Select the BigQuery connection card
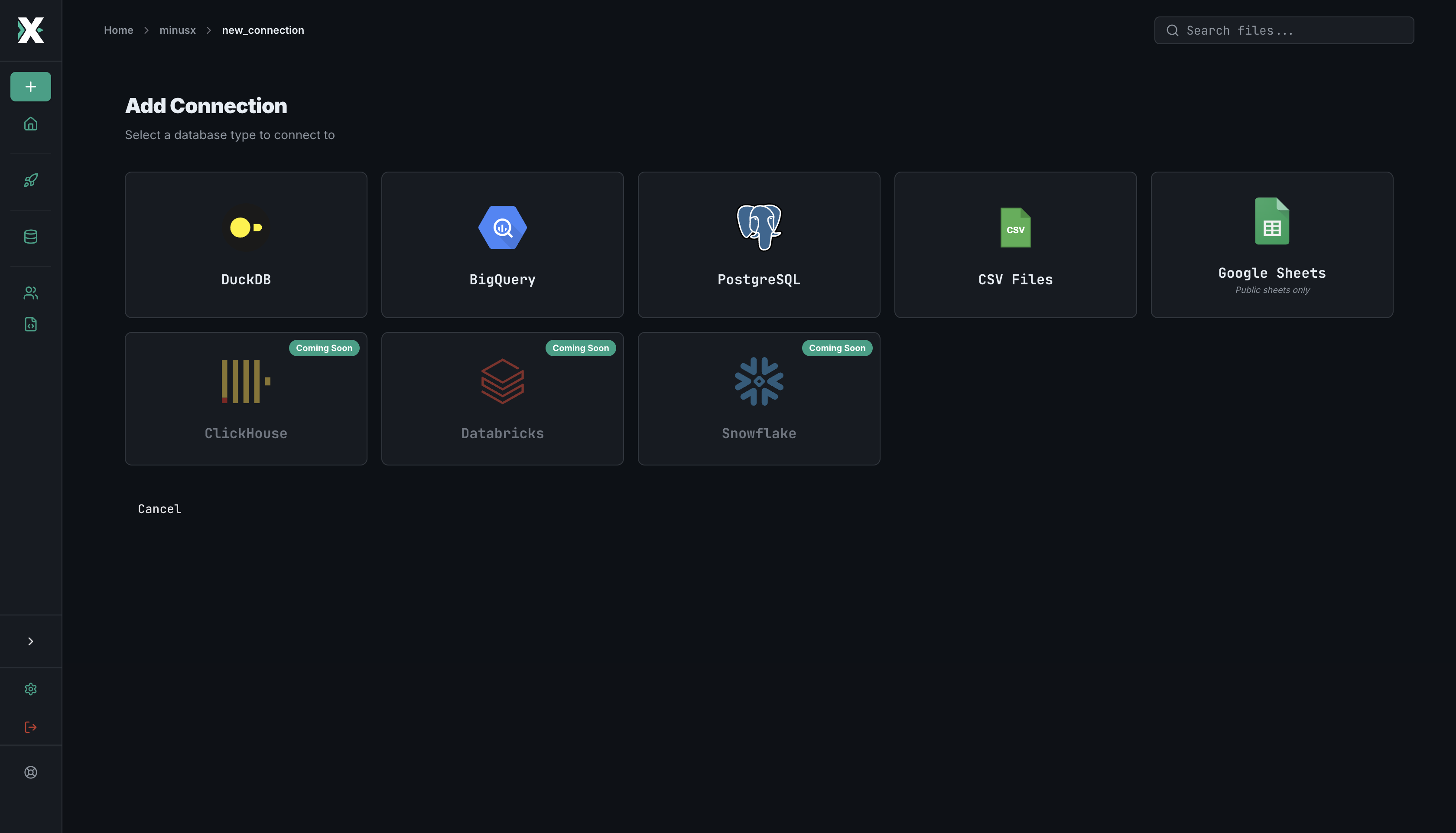 pyautogui.click(x=502, y=245)
